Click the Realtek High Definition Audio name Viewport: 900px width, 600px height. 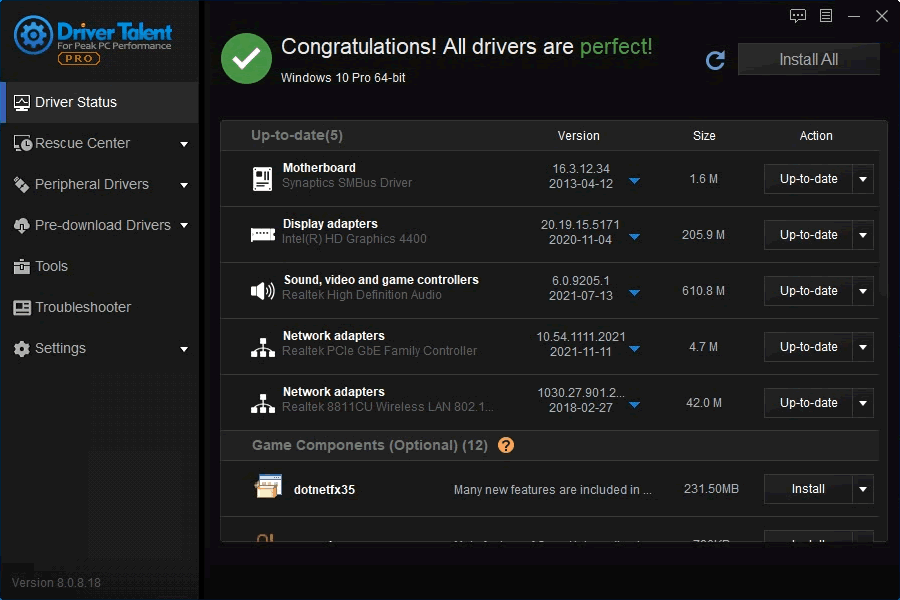click(x=362, y=295)
